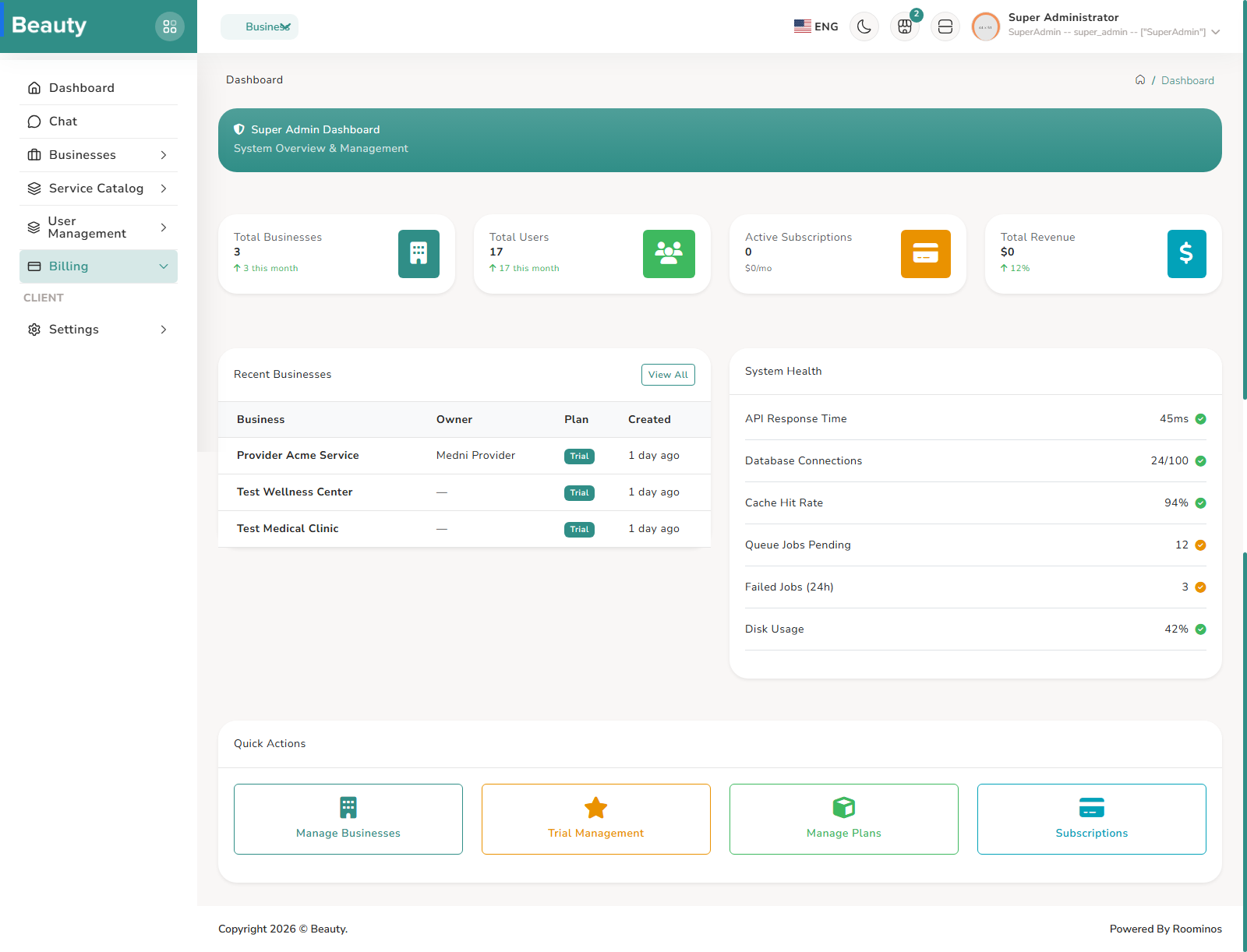The width and height of the screenshot is (1247, 952).
Task: Click the Trial badge for Test Wellness Center
Action: coord(578,492)
